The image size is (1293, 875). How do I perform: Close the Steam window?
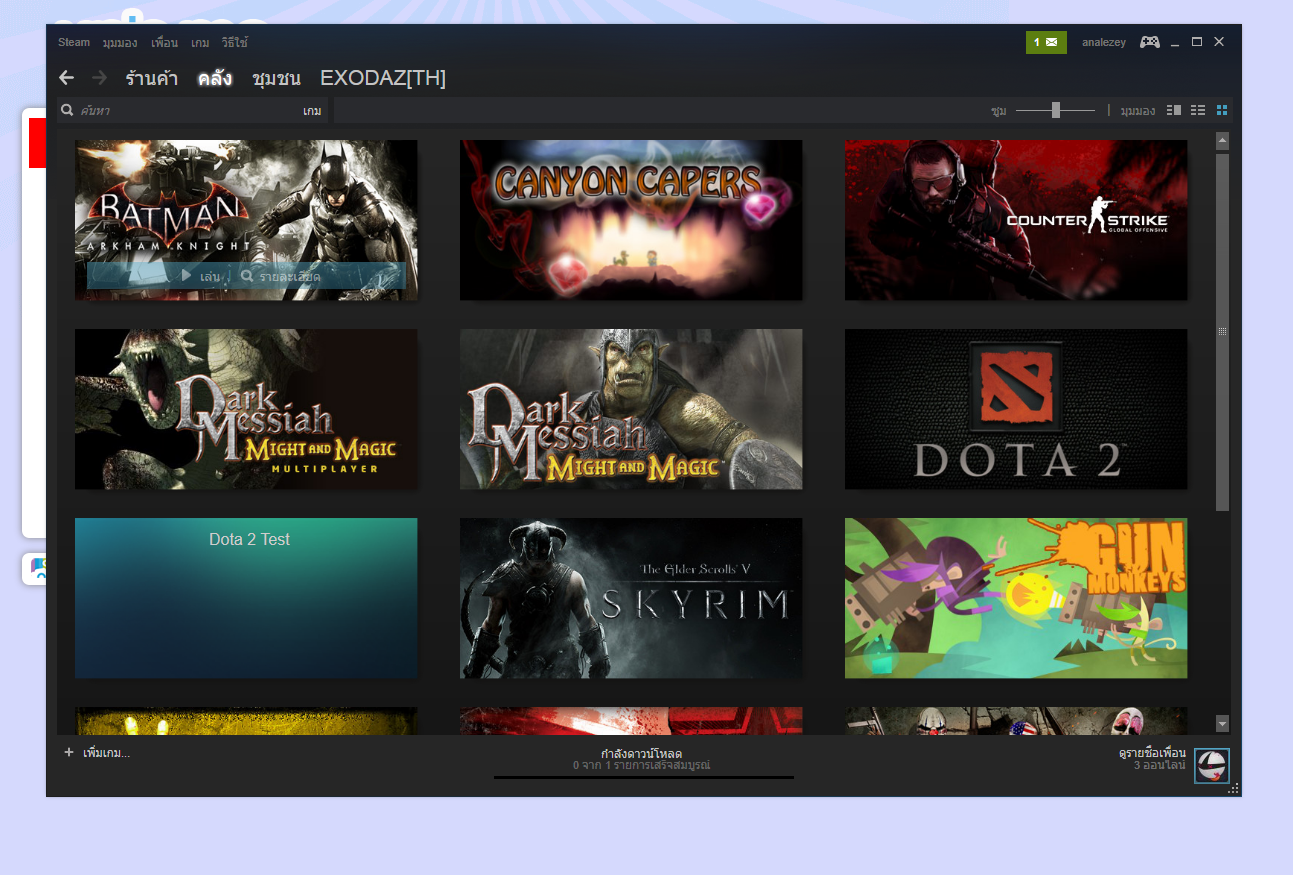pos(1219,42)
